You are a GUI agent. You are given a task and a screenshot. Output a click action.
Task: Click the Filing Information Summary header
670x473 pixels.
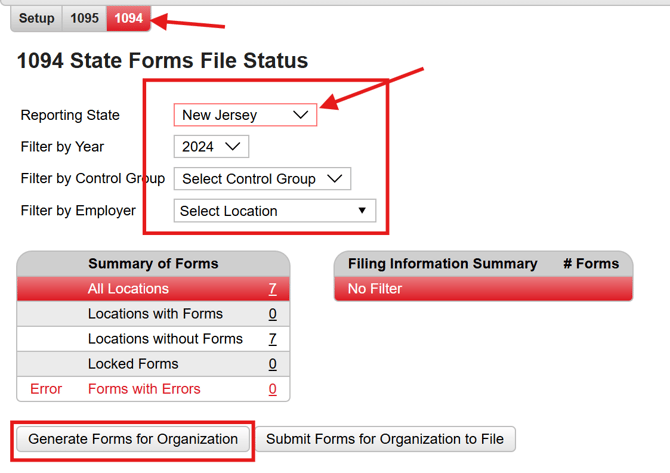[x=442, y=264]
